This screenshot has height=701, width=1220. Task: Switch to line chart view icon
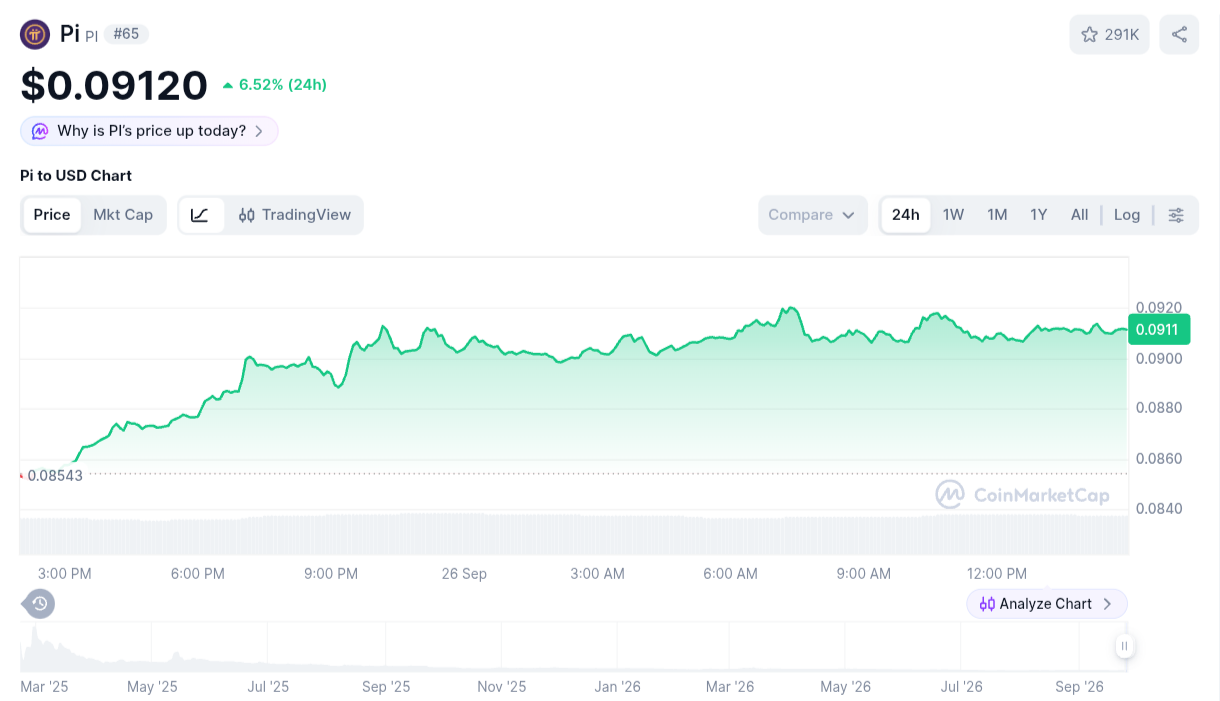[201, 215]
